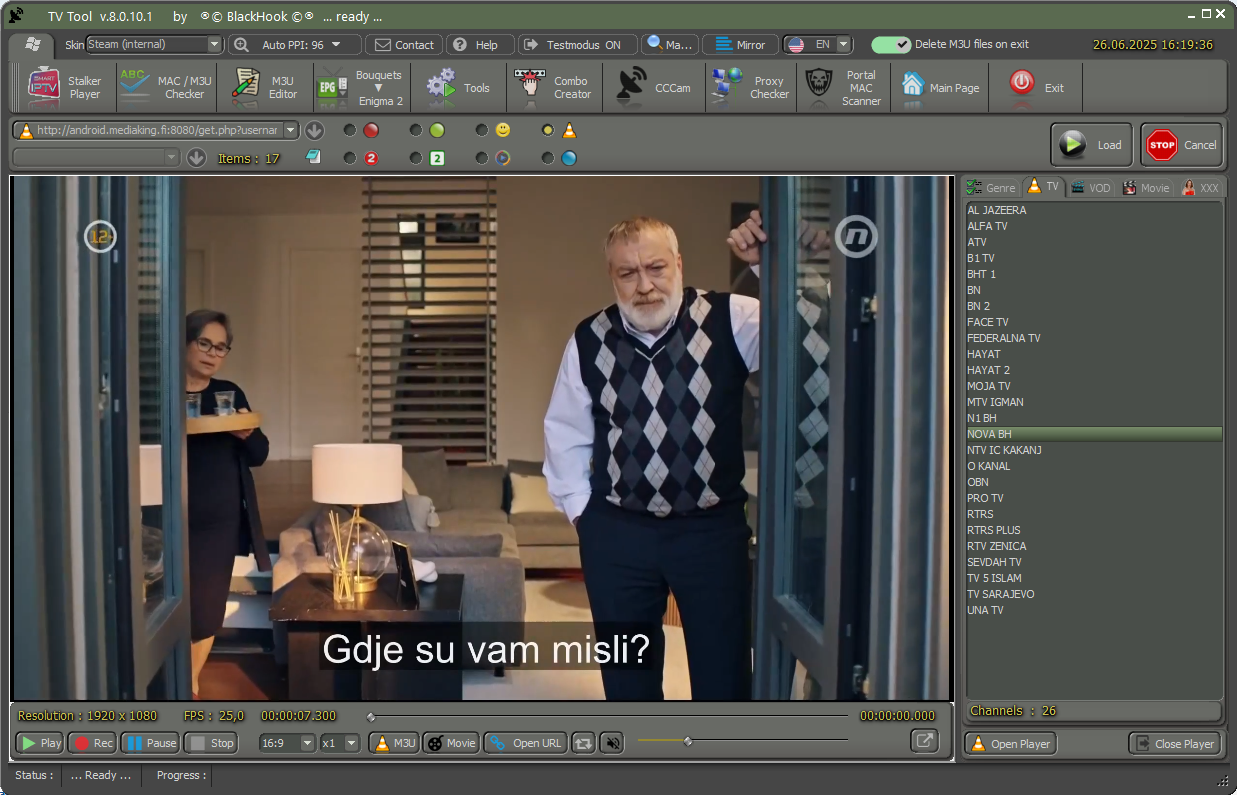Launch the M3U Editor
This screenshot has height=796, width=1238.
point(266,87)
